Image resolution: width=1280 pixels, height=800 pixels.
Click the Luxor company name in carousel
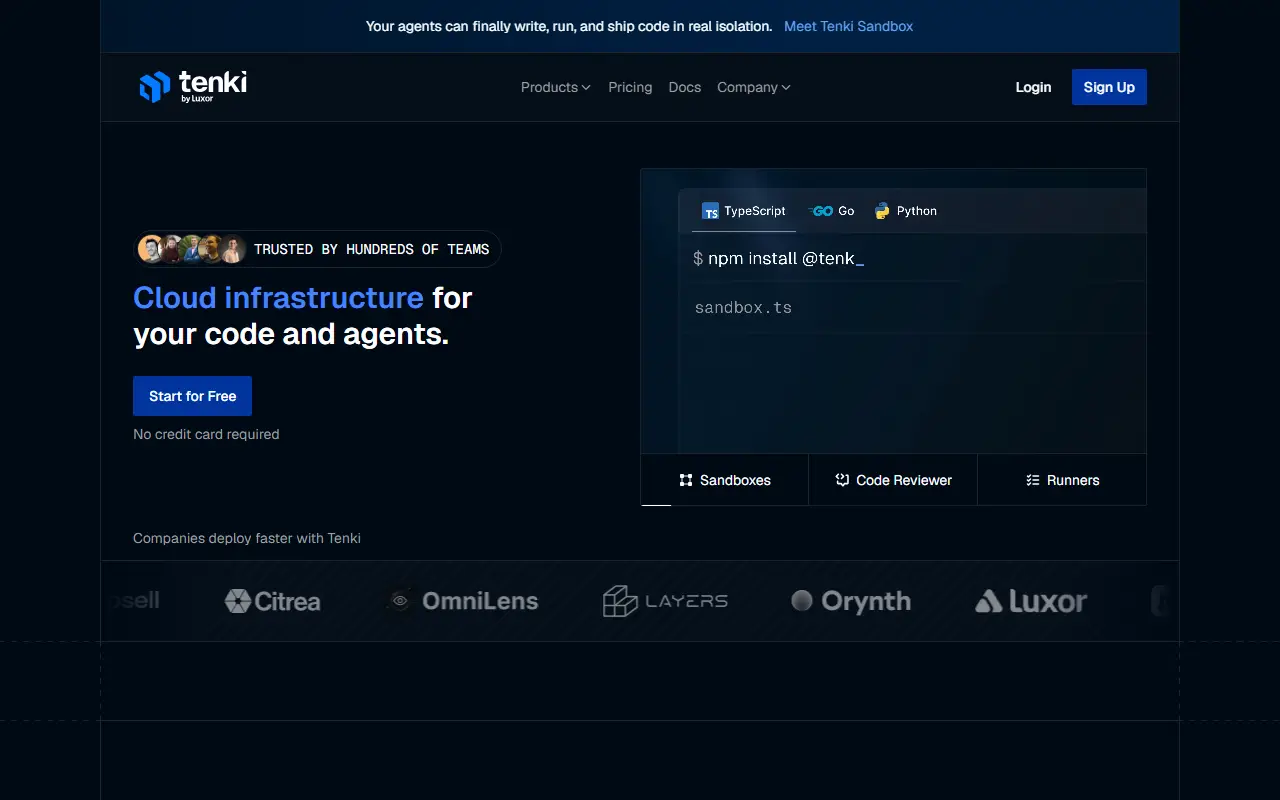click(x=1048, y=601)
